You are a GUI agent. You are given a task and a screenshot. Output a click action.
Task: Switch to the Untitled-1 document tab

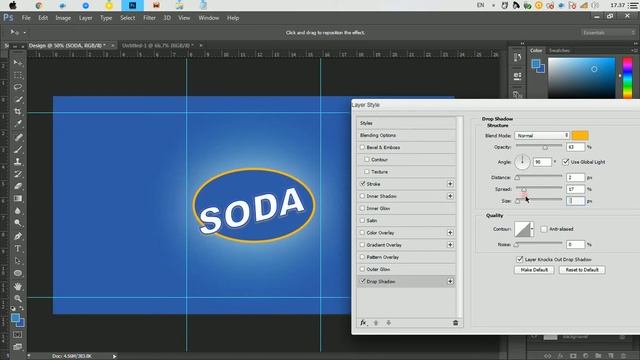click(x=158, y=45)
